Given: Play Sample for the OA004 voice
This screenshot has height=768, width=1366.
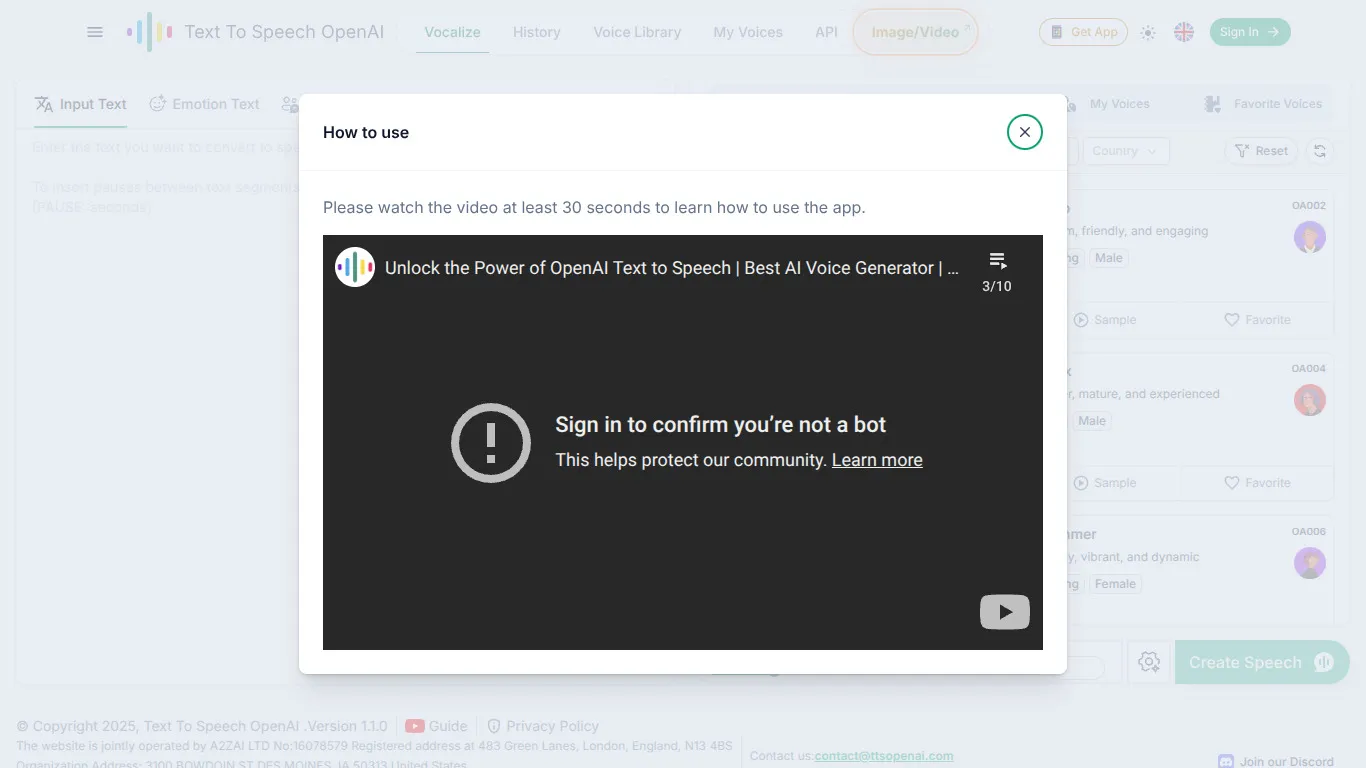Looking at the screenshot, I should (x=1105, y=483).
